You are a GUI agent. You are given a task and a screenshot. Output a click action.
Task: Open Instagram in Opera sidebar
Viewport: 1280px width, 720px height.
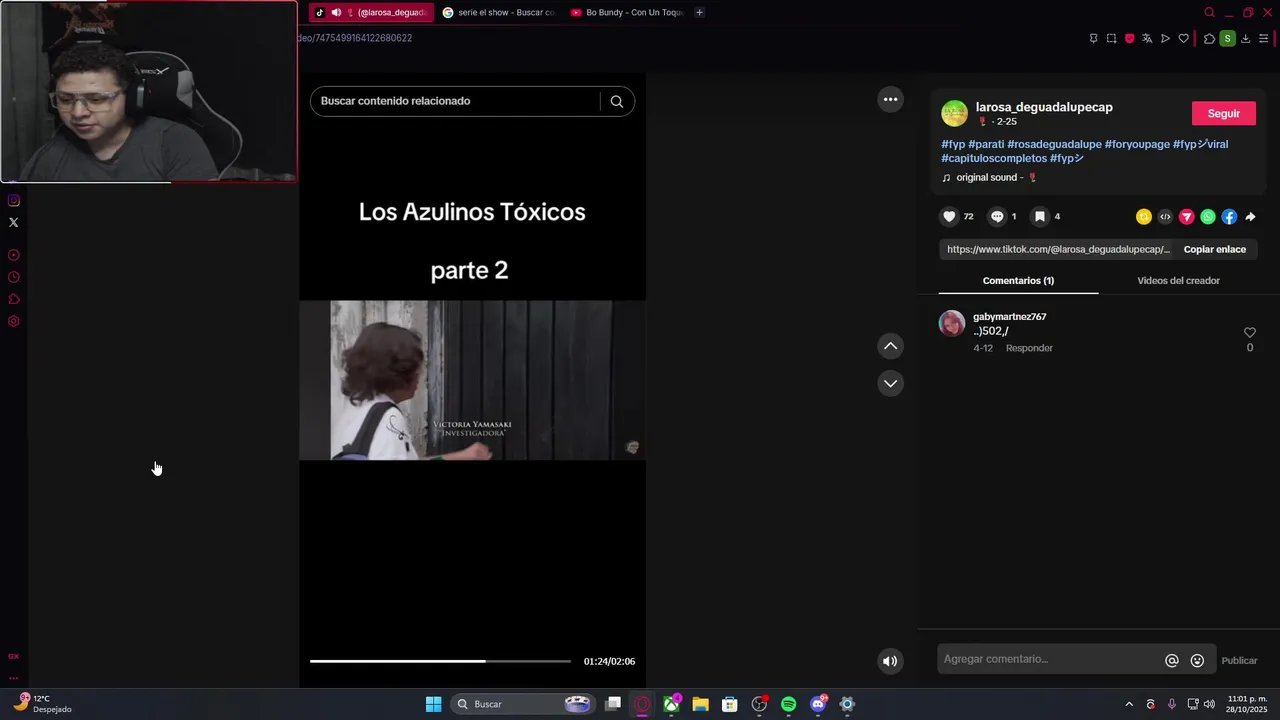pos(13,200)
